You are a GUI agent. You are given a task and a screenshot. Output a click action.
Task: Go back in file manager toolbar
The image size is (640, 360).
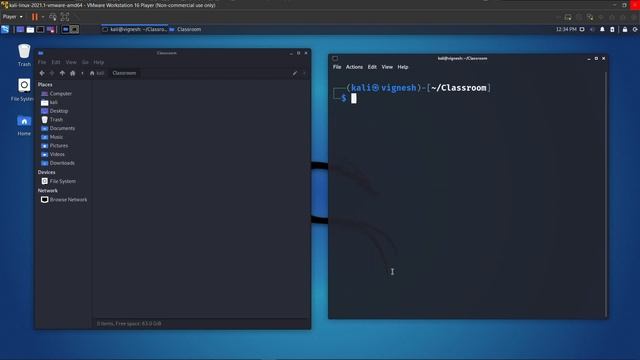coord(42,73)
